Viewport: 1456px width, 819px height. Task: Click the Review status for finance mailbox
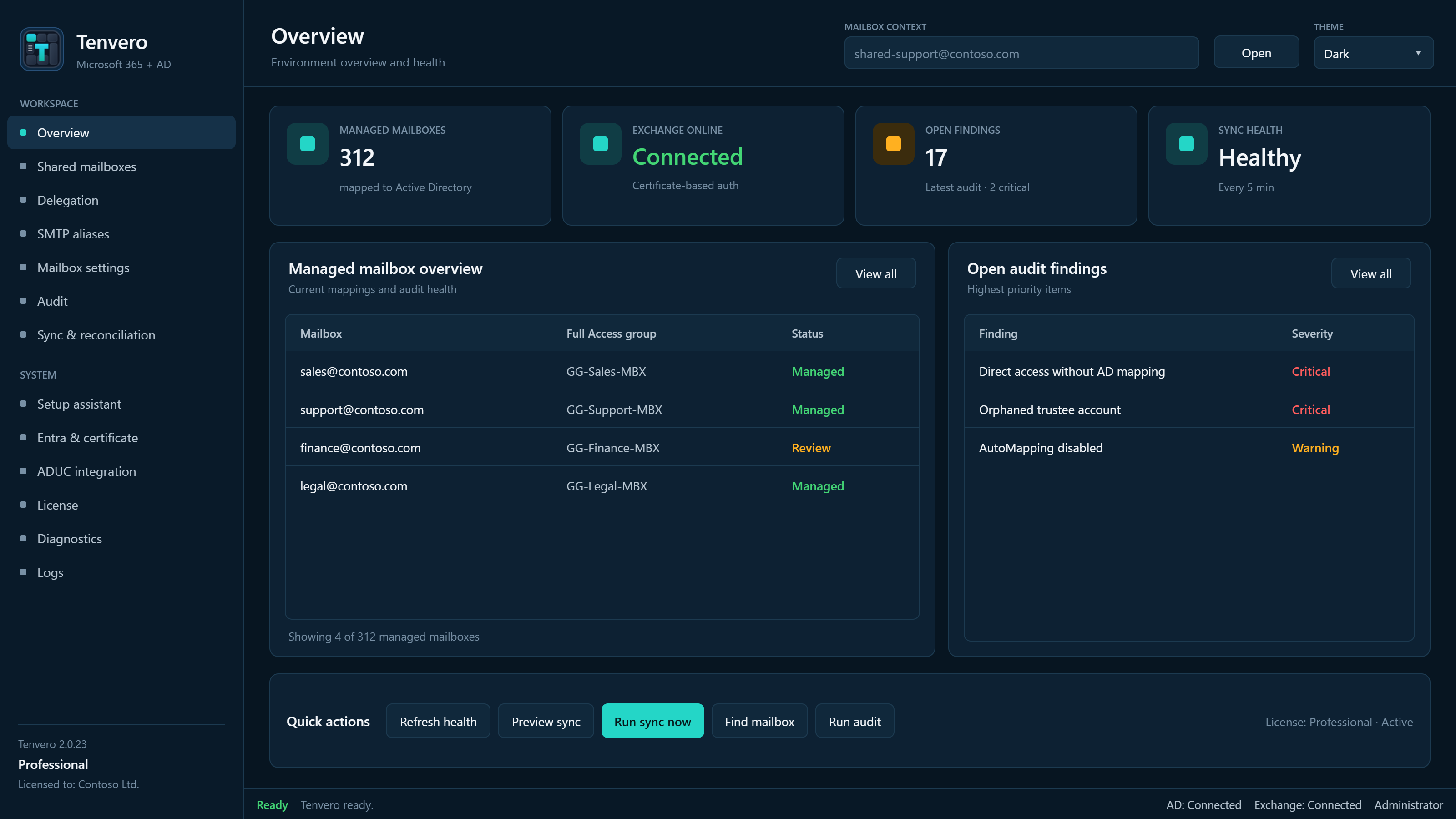click(x=810, y=448)
